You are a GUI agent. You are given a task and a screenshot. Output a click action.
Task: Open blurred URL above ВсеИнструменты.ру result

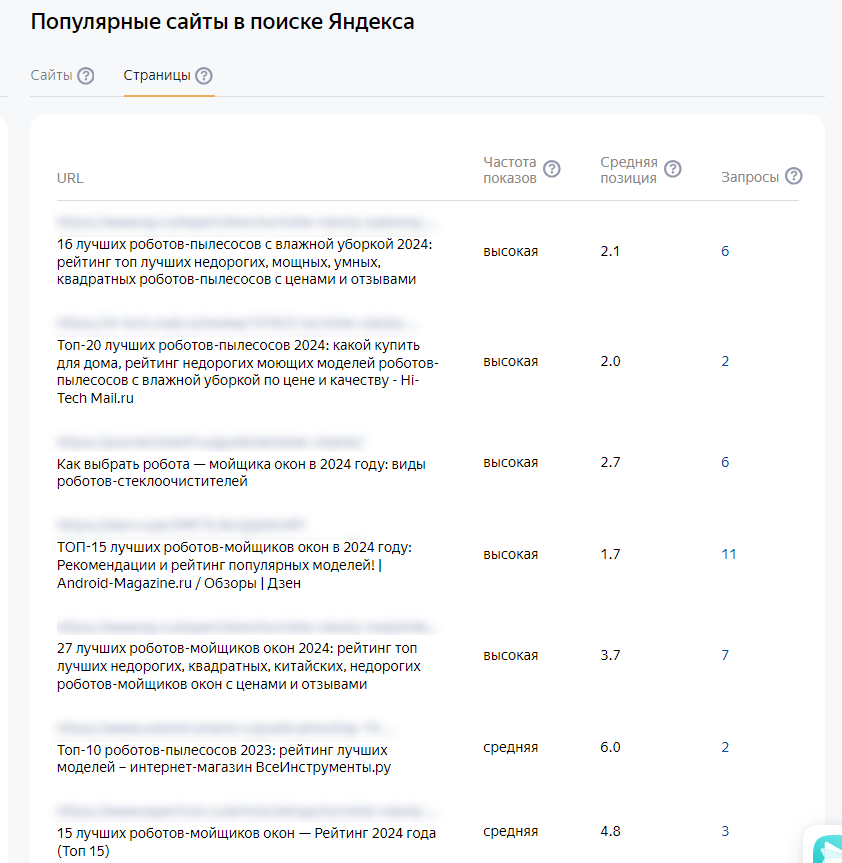pos(224,728)
